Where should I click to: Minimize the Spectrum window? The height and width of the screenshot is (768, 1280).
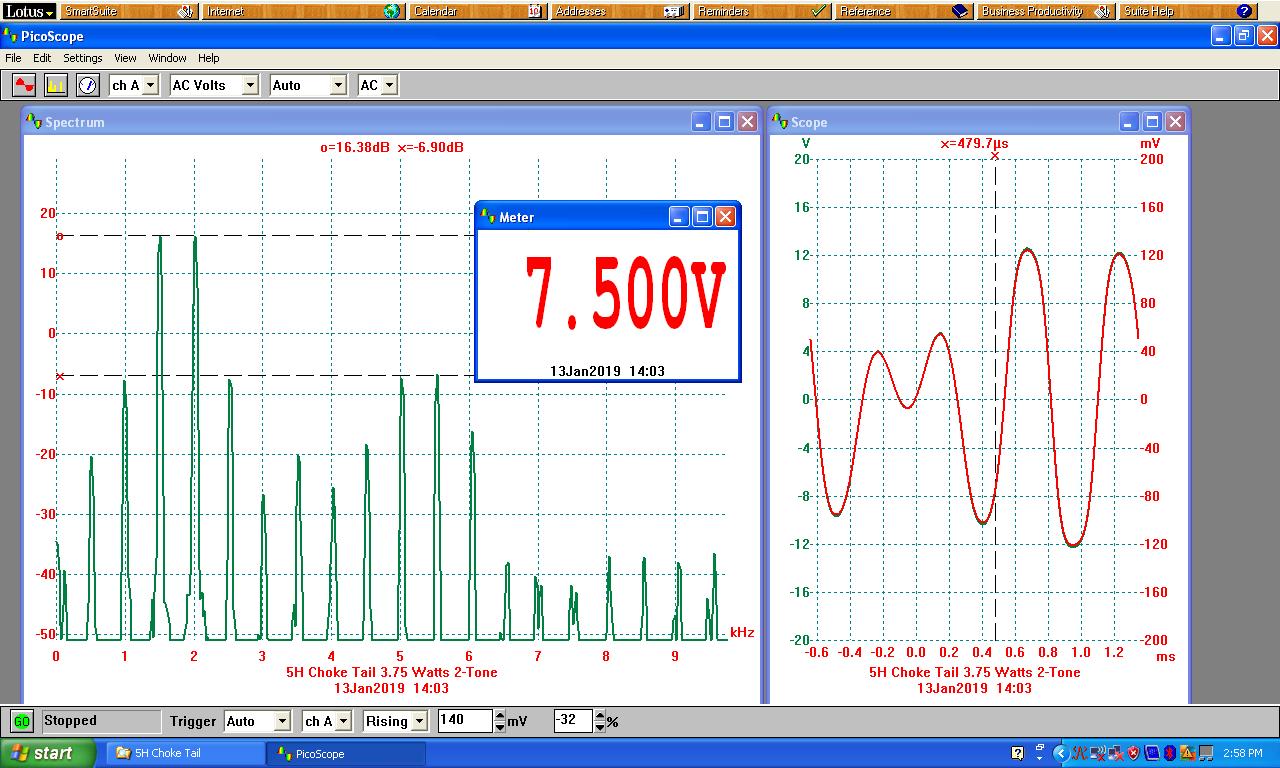(701, 122)
